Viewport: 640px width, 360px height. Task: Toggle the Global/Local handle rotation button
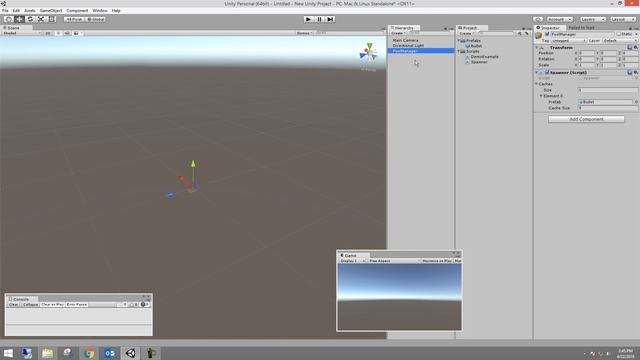96,19
